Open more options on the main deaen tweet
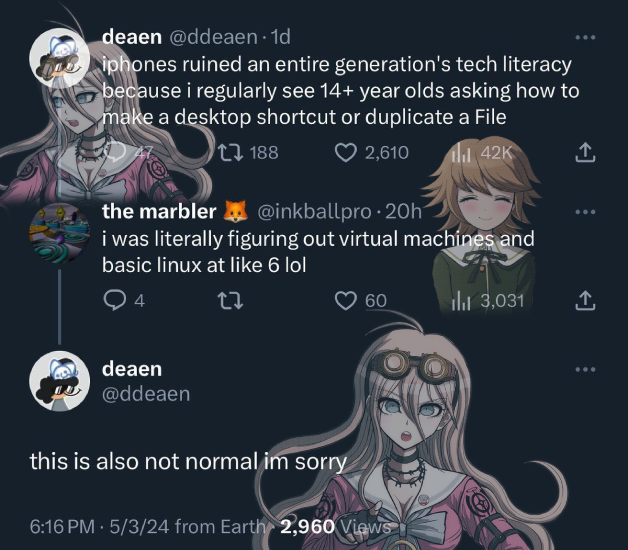Image resolution: width=628 pixels, height=550 pixels. (585, 369)
